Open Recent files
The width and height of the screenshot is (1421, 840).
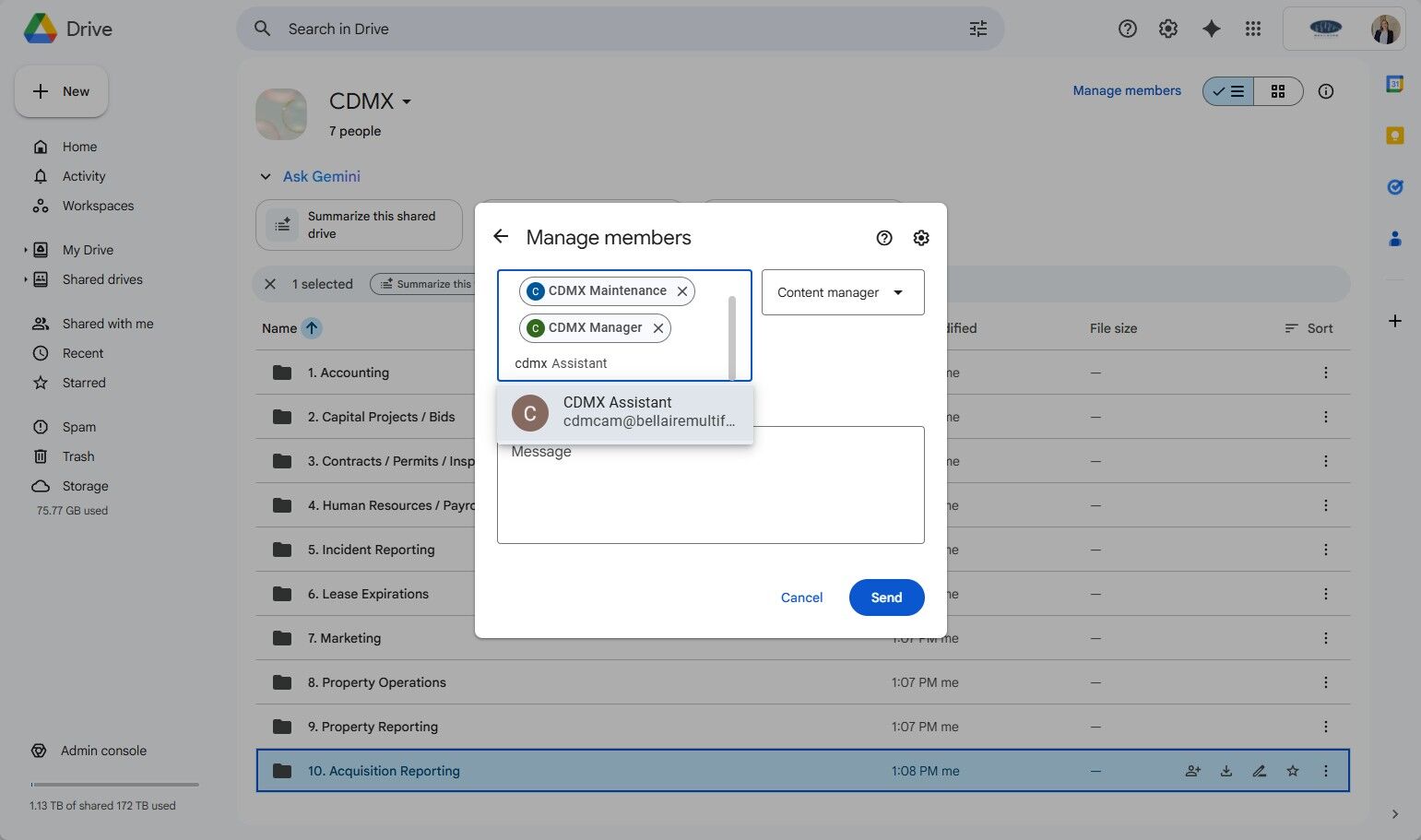83,353
